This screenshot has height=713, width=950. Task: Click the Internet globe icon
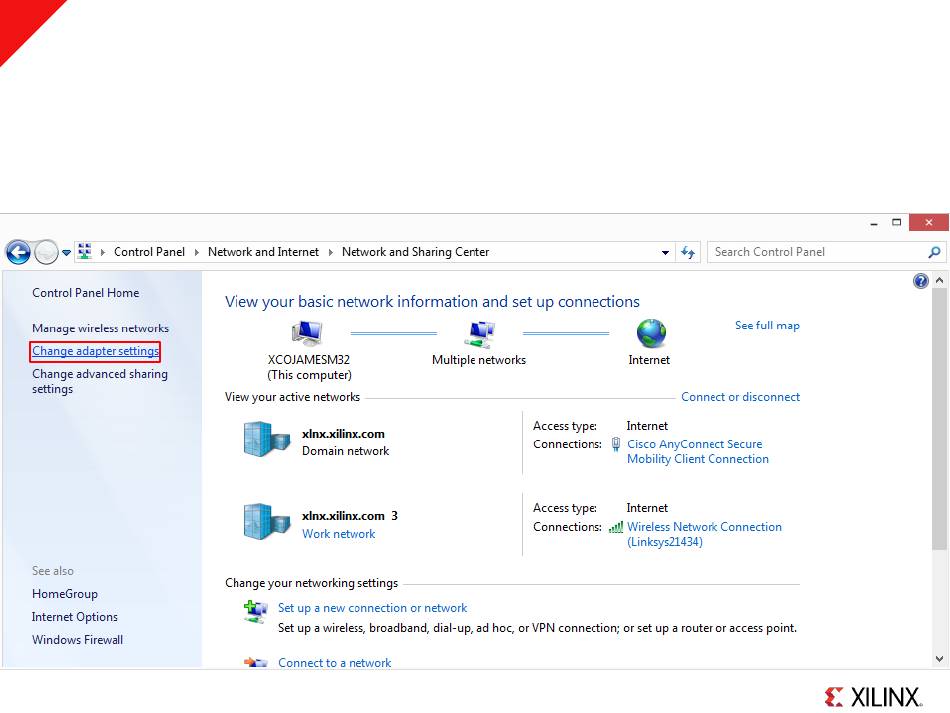point(651,333)
